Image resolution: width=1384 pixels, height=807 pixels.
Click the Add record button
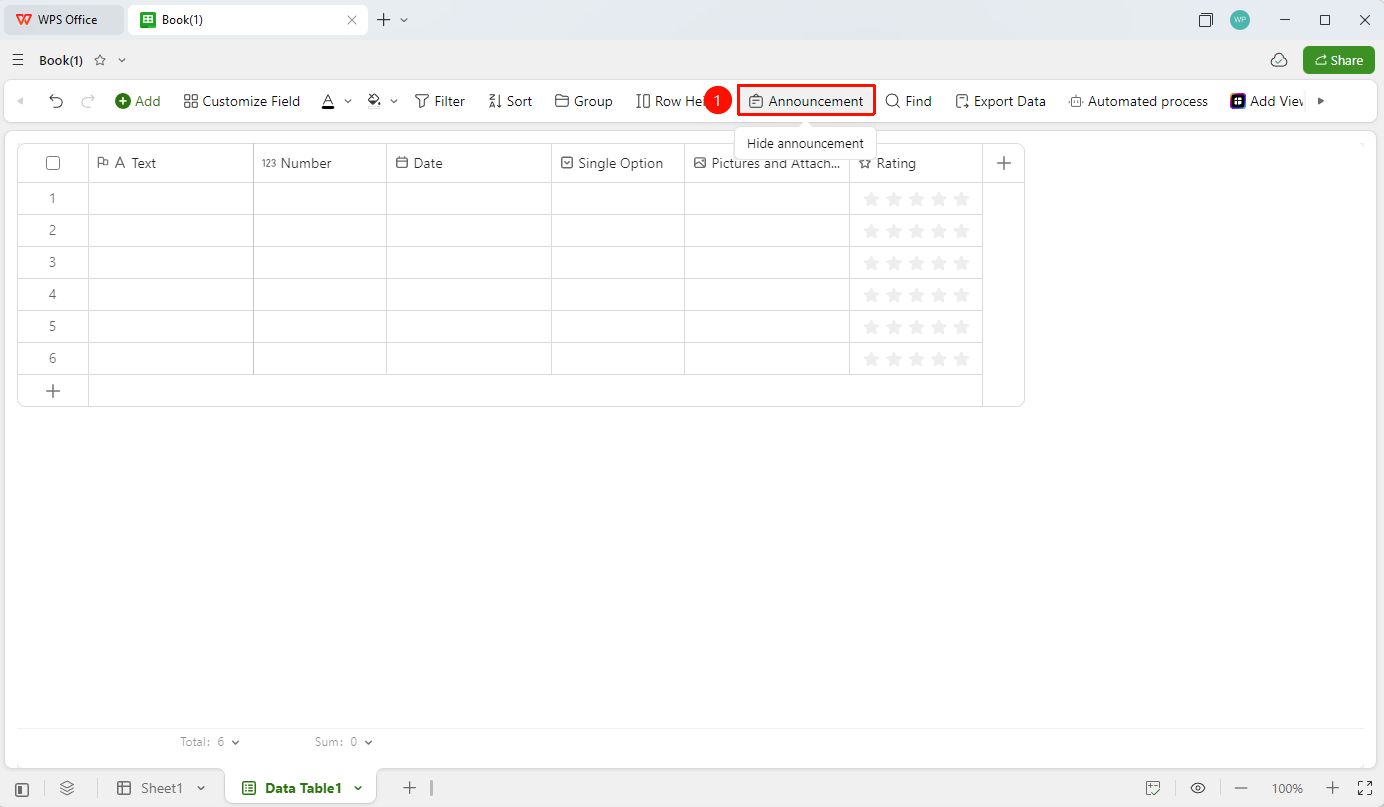[138, 101]
